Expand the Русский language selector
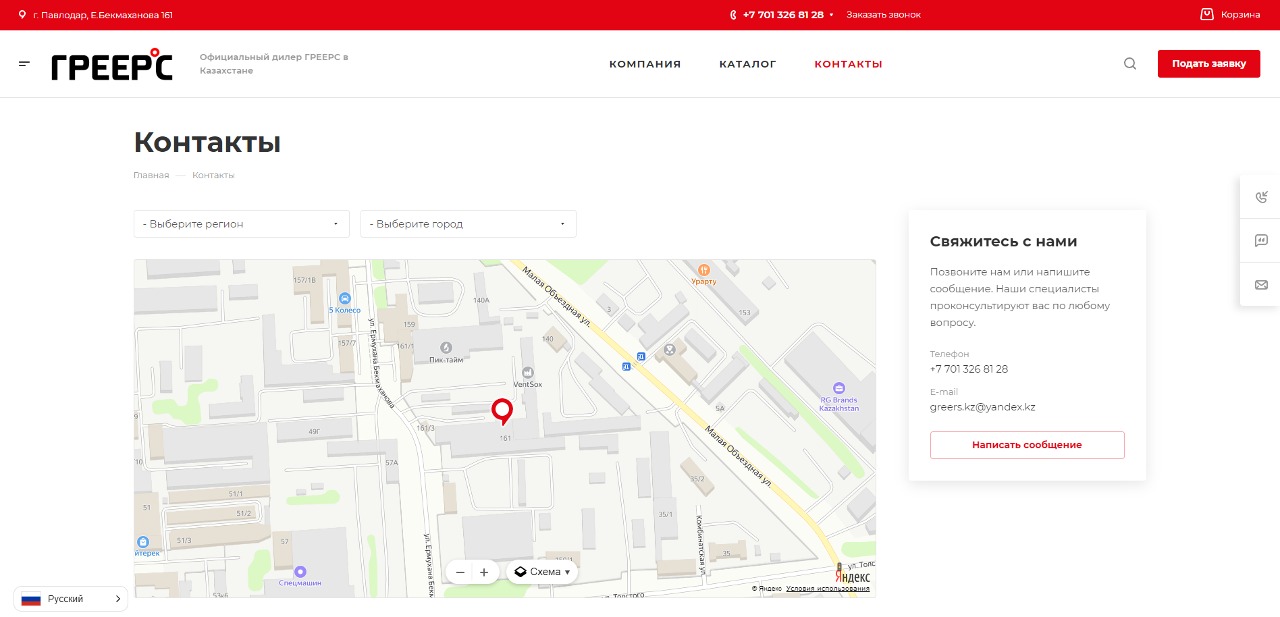Viewport: 1280px width, 617px height. 71,599
